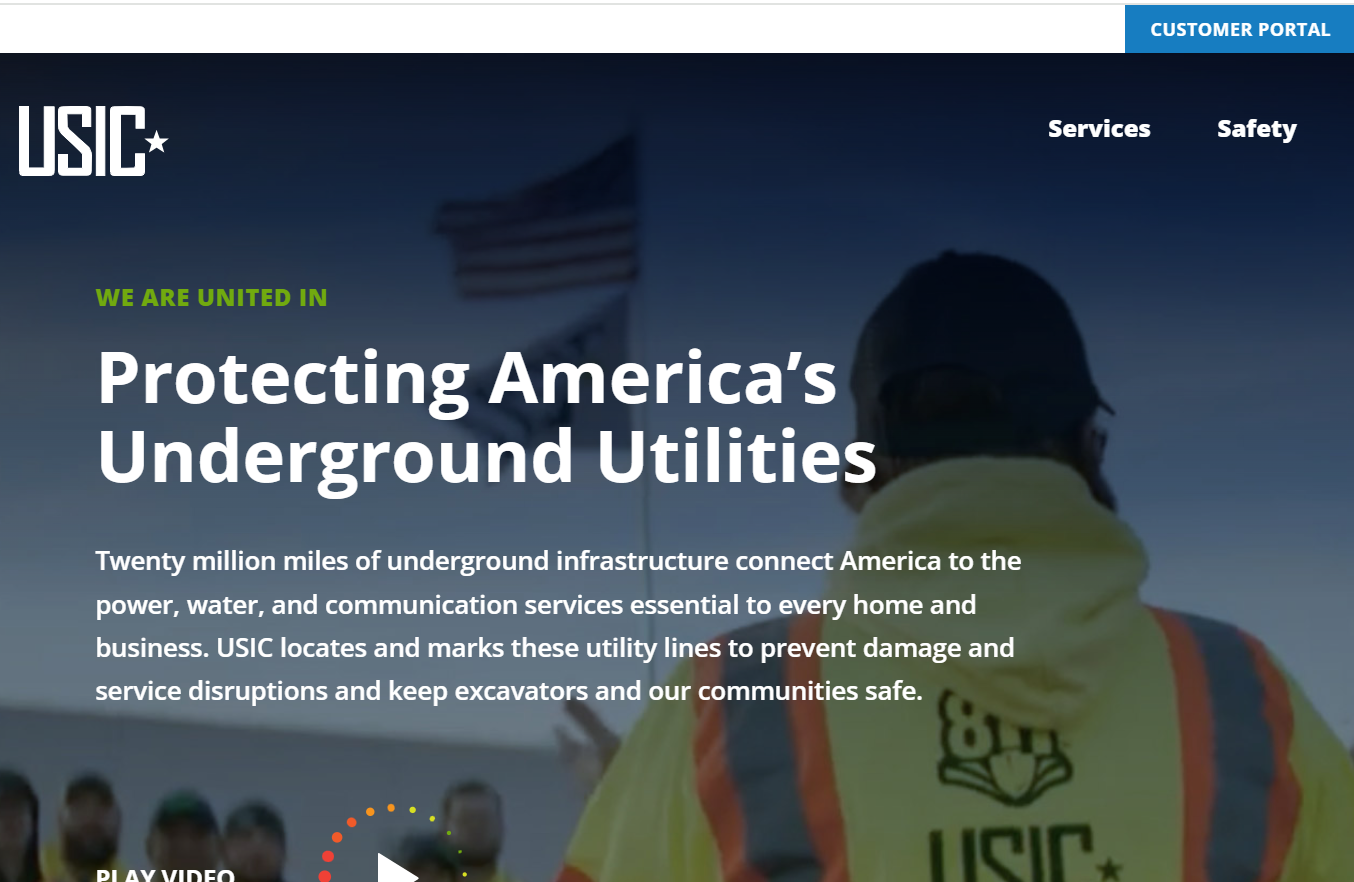Image resolution: width=1354 pixels, height=882 pixels.
Task: Click the 'Protecting America's Underground Utilities' headline
Action: [486, 416]
